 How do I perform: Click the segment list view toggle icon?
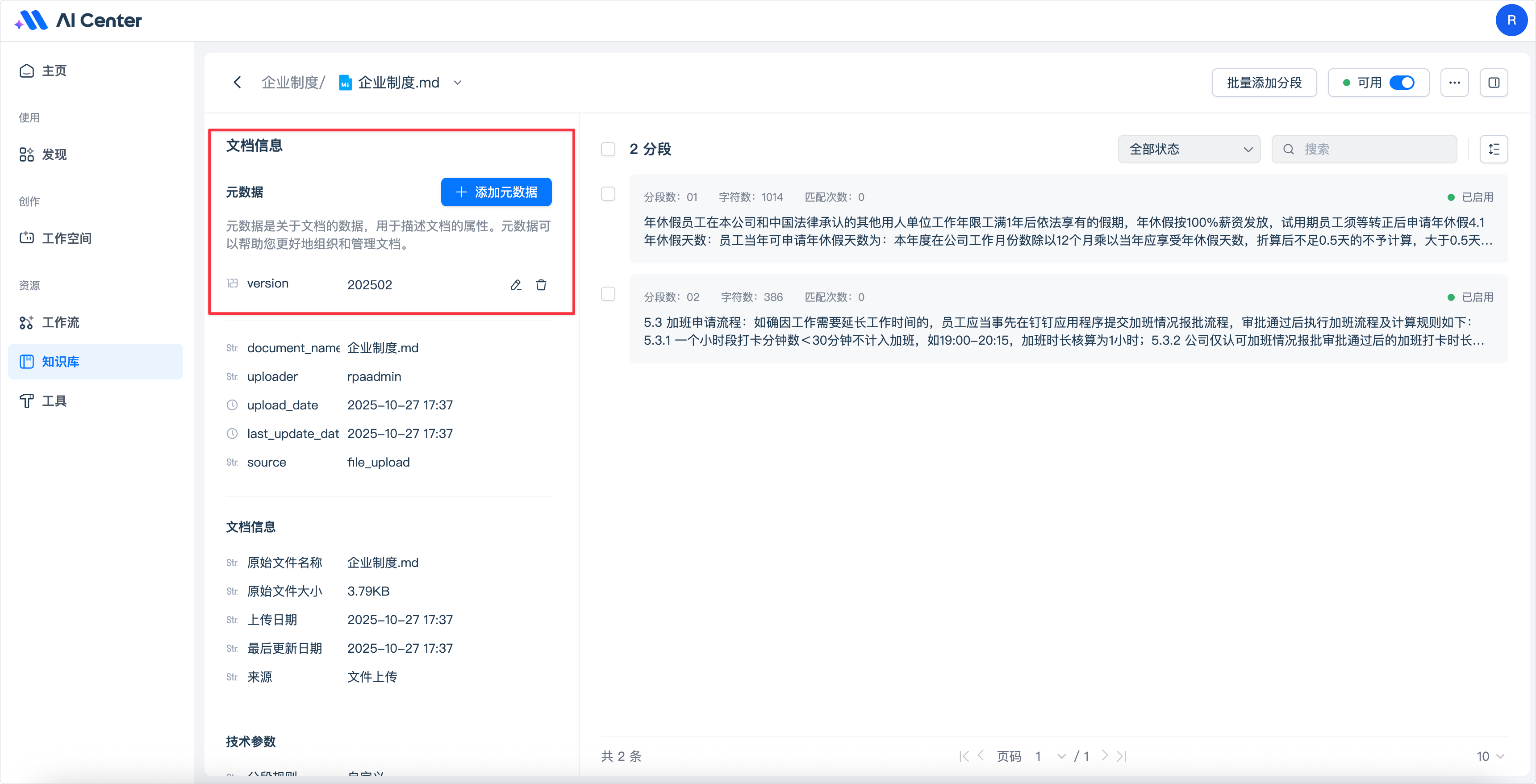1494,149
